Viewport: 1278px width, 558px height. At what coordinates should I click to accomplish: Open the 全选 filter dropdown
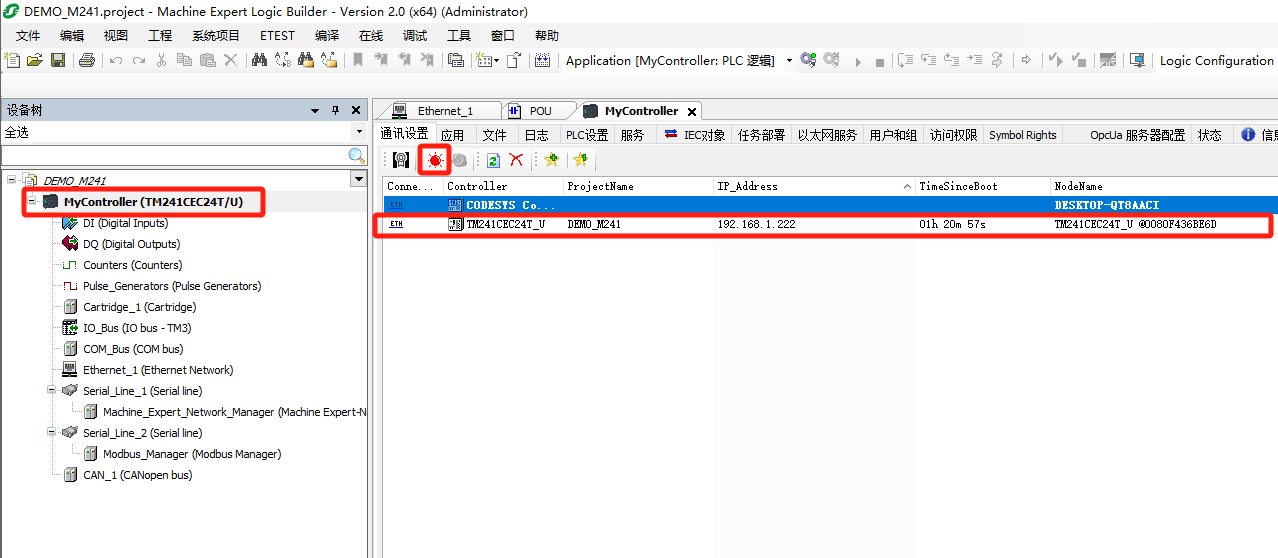pyautogui.click(x=359, y=133)
